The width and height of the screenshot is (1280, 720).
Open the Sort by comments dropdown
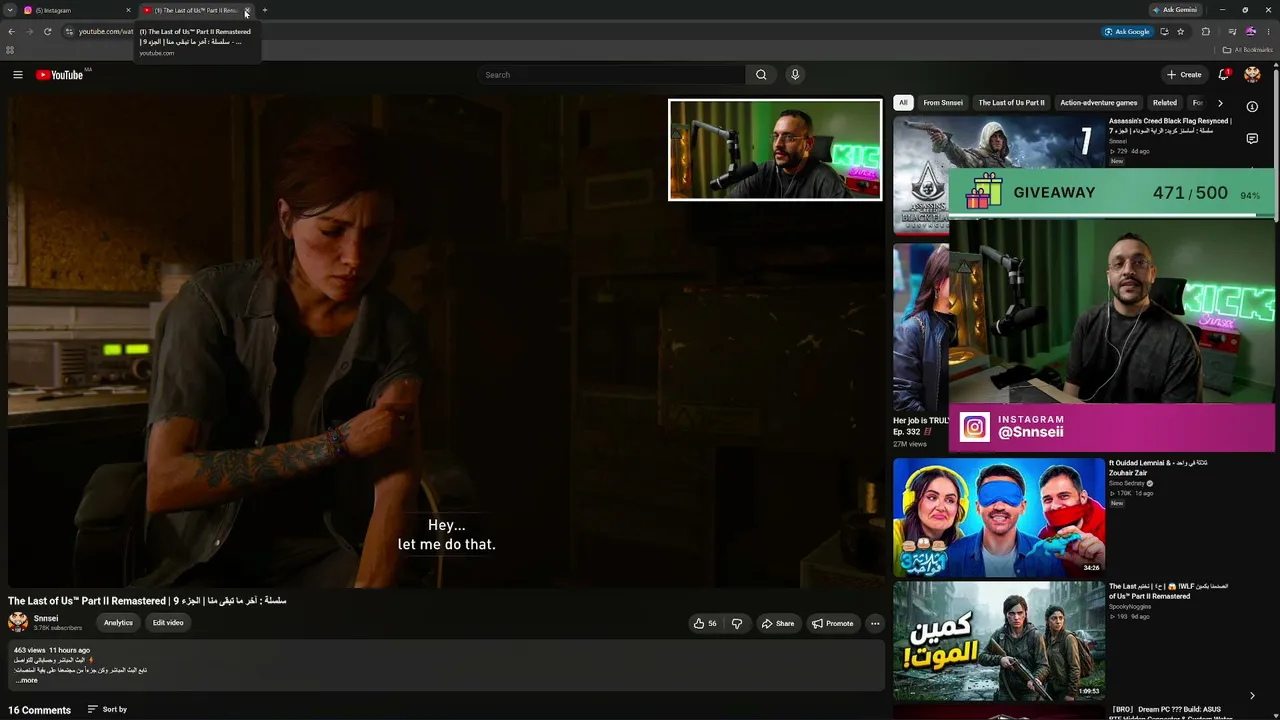tap(107, 709)
